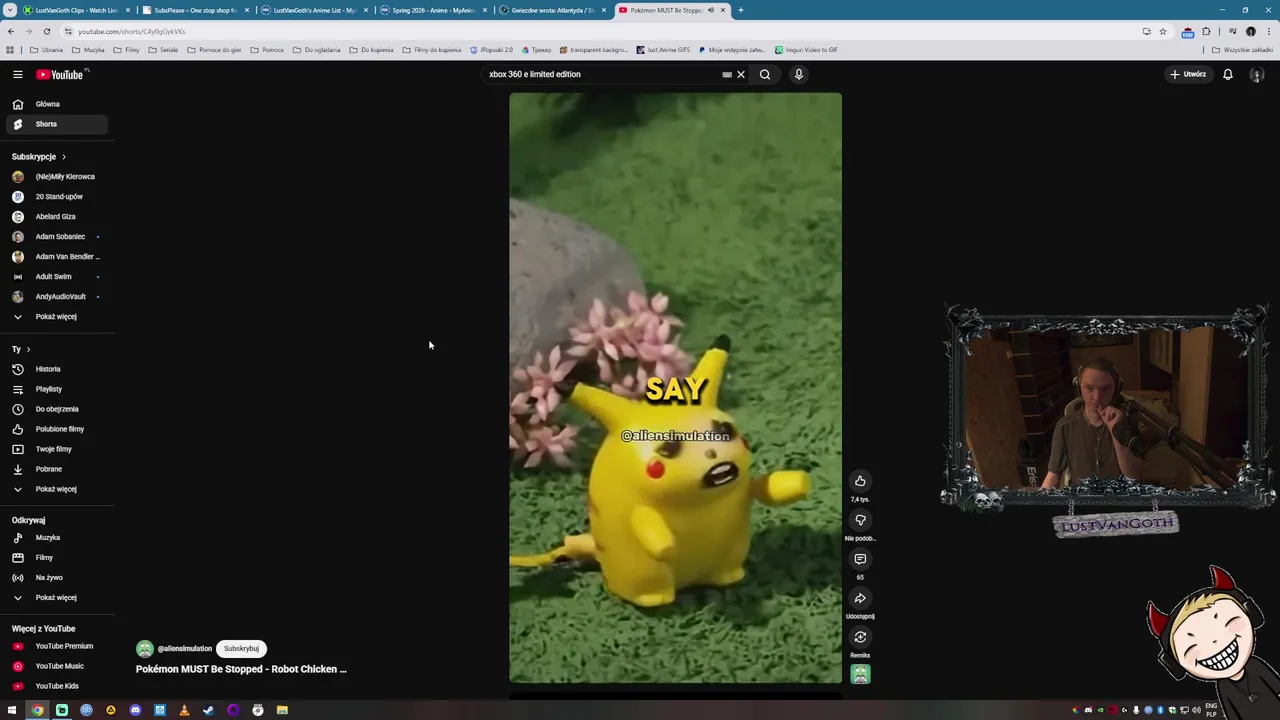Open the Ty section
This screenshot has height=720, width=1280.
(21, 349)
